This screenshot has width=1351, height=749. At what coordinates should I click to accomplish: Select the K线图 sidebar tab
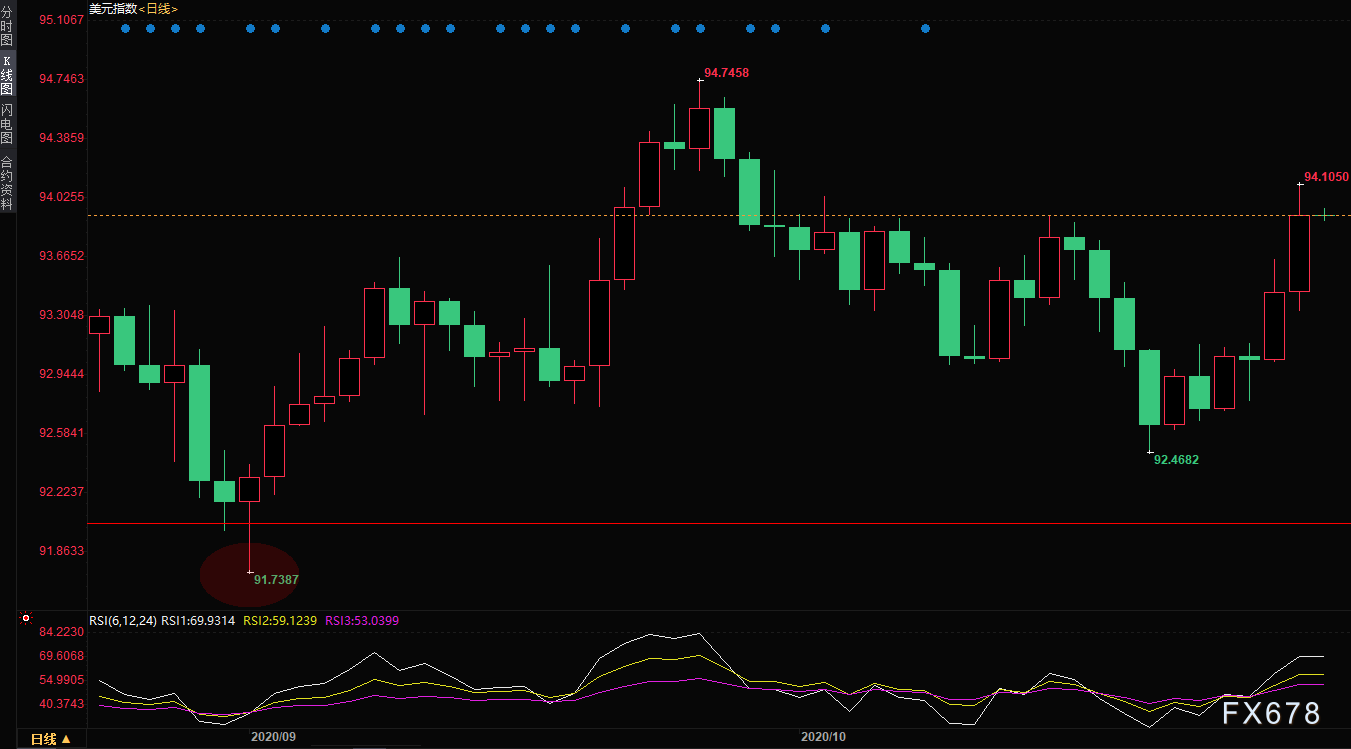point(7,75)
